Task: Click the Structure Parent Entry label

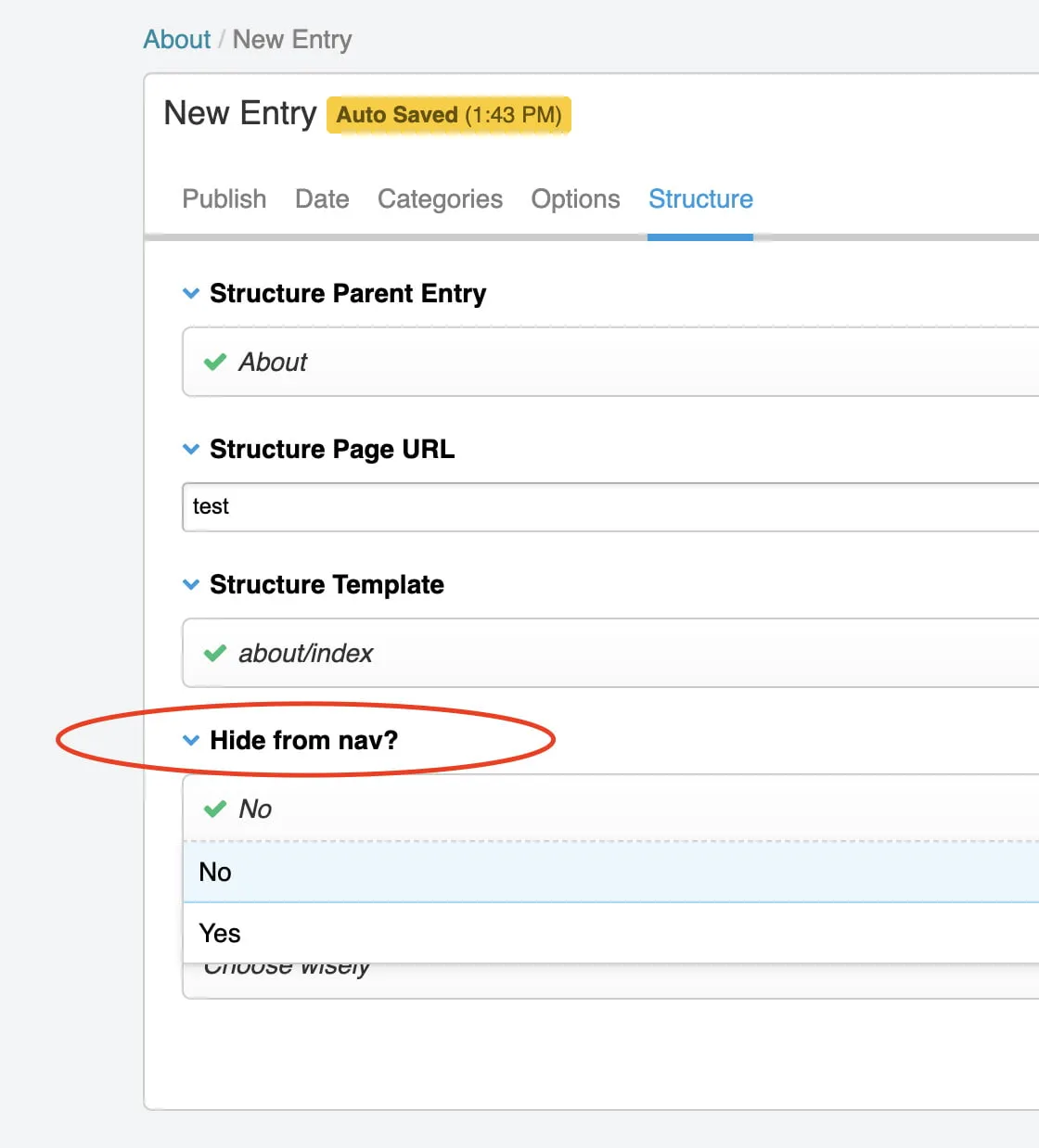Action: tap(348, 294)
